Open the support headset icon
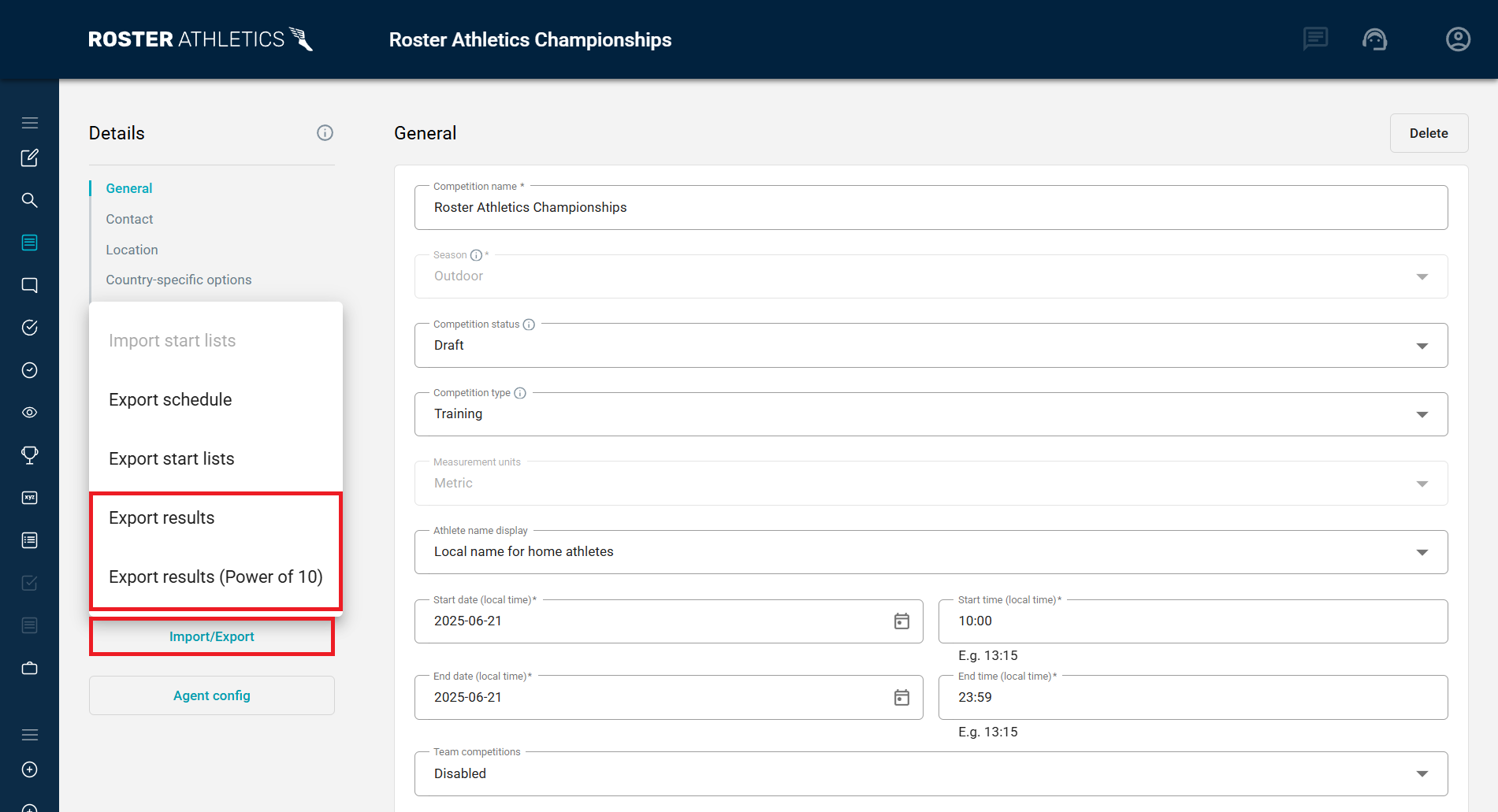The image size is (1498, 812). pos(1375,39)
